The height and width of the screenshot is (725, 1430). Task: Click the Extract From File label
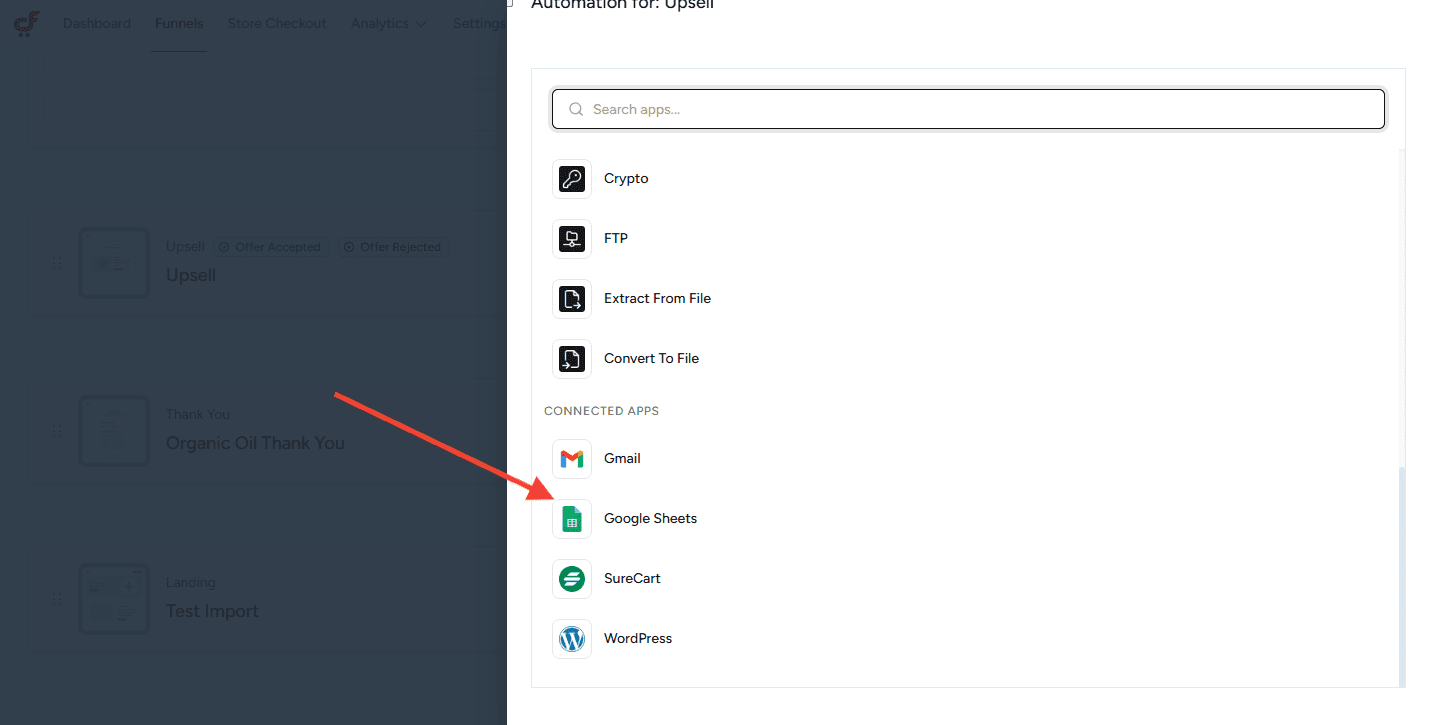tap(657, 299)
